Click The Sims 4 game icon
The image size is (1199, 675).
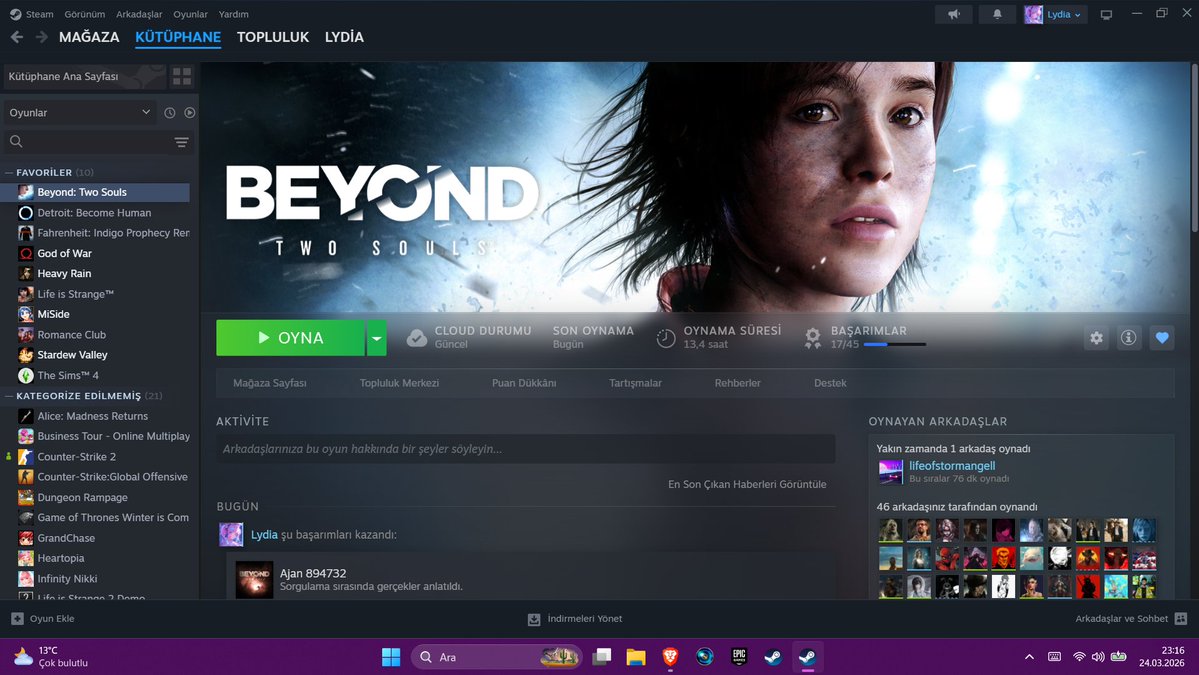[26, 375]
